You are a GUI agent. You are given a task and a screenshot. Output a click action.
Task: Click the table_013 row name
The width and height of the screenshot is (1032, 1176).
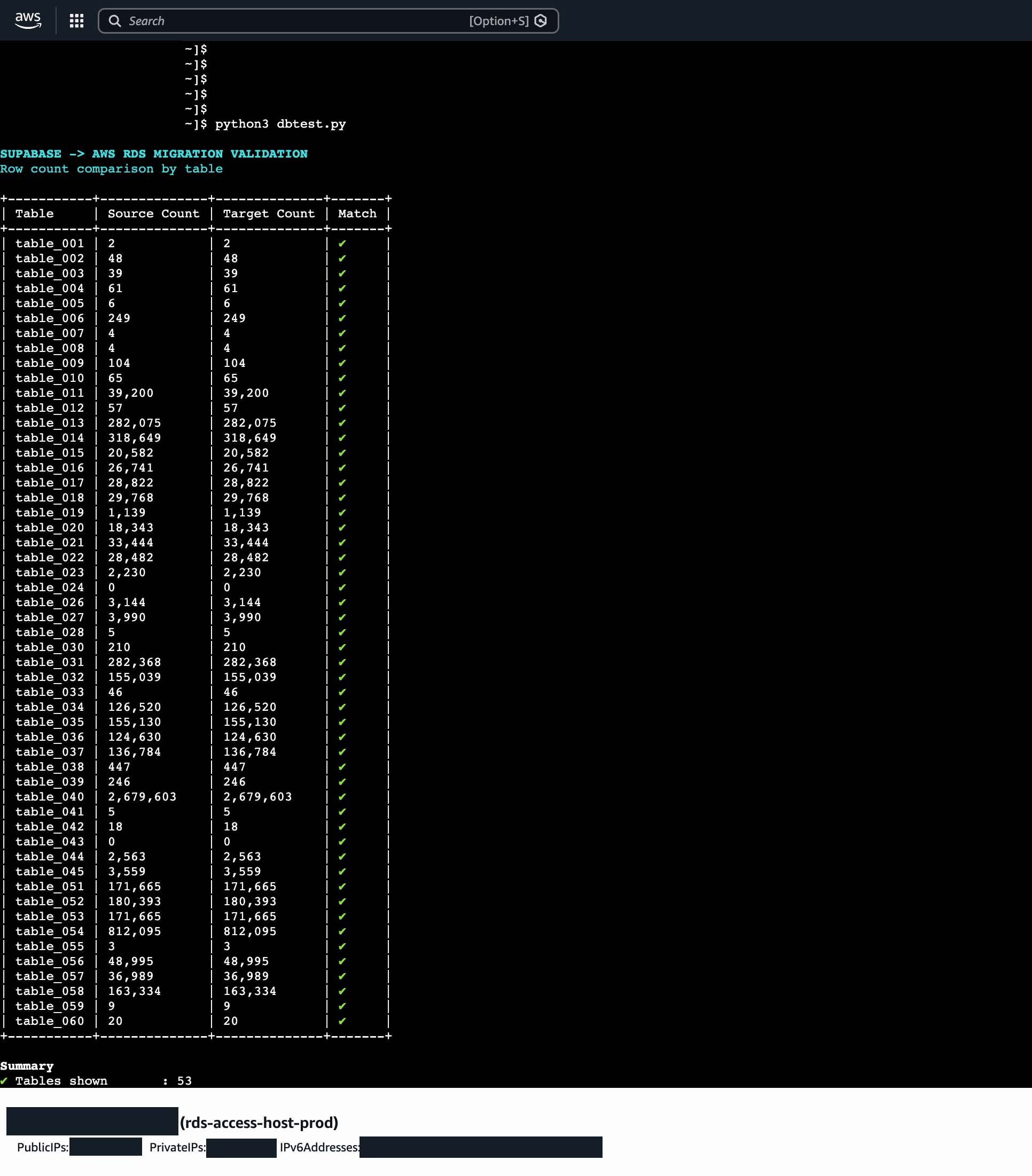[50, 423]
